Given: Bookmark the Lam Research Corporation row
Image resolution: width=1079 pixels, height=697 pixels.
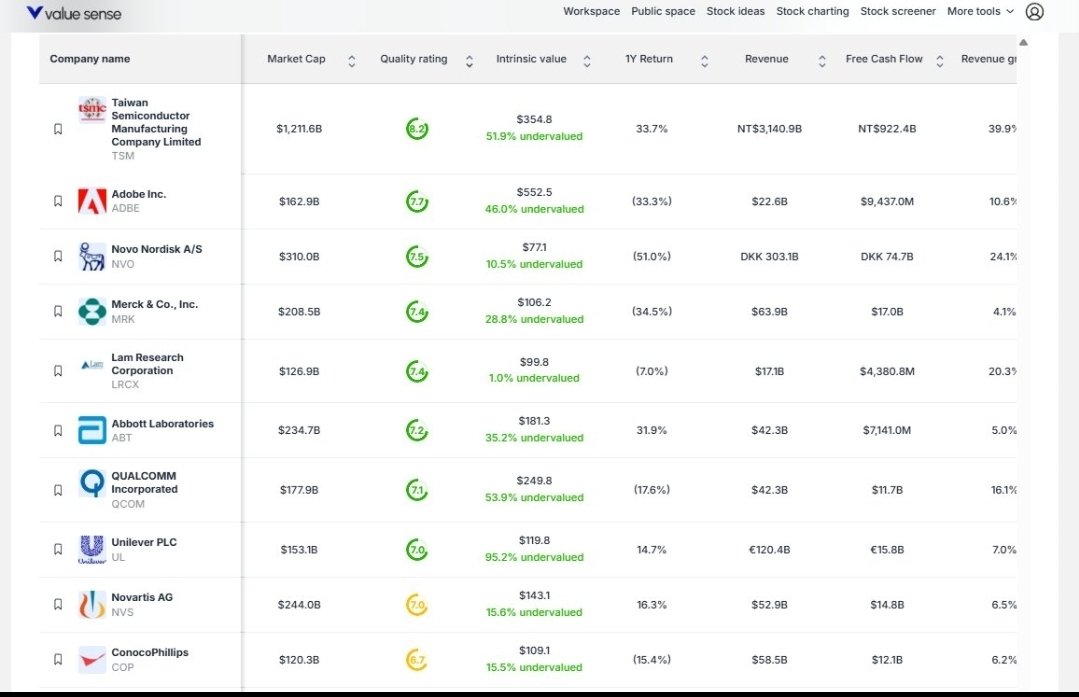Looking at the screenshot, I should click(x=58, y=370).
